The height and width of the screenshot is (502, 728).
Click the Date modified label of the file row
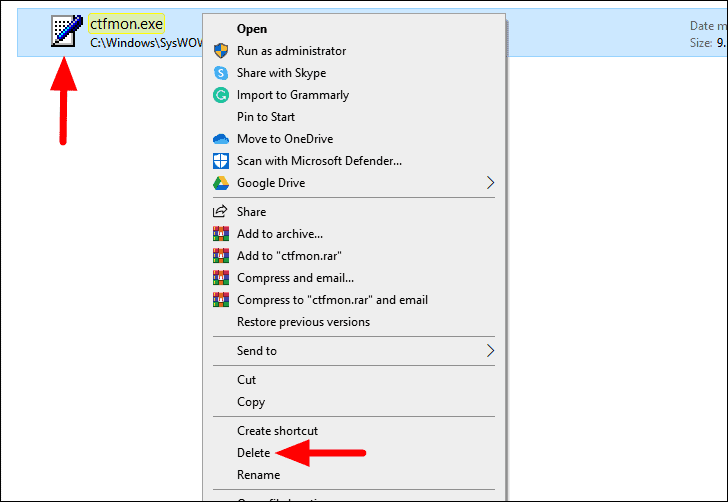click(x=708, y=26)
